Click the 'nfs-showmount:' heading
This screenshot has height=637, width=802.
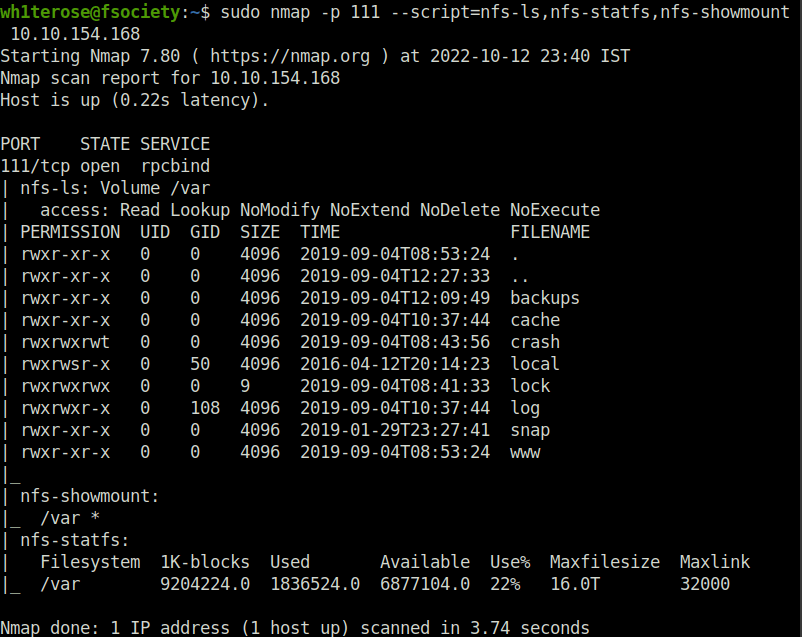pos(90,496)
